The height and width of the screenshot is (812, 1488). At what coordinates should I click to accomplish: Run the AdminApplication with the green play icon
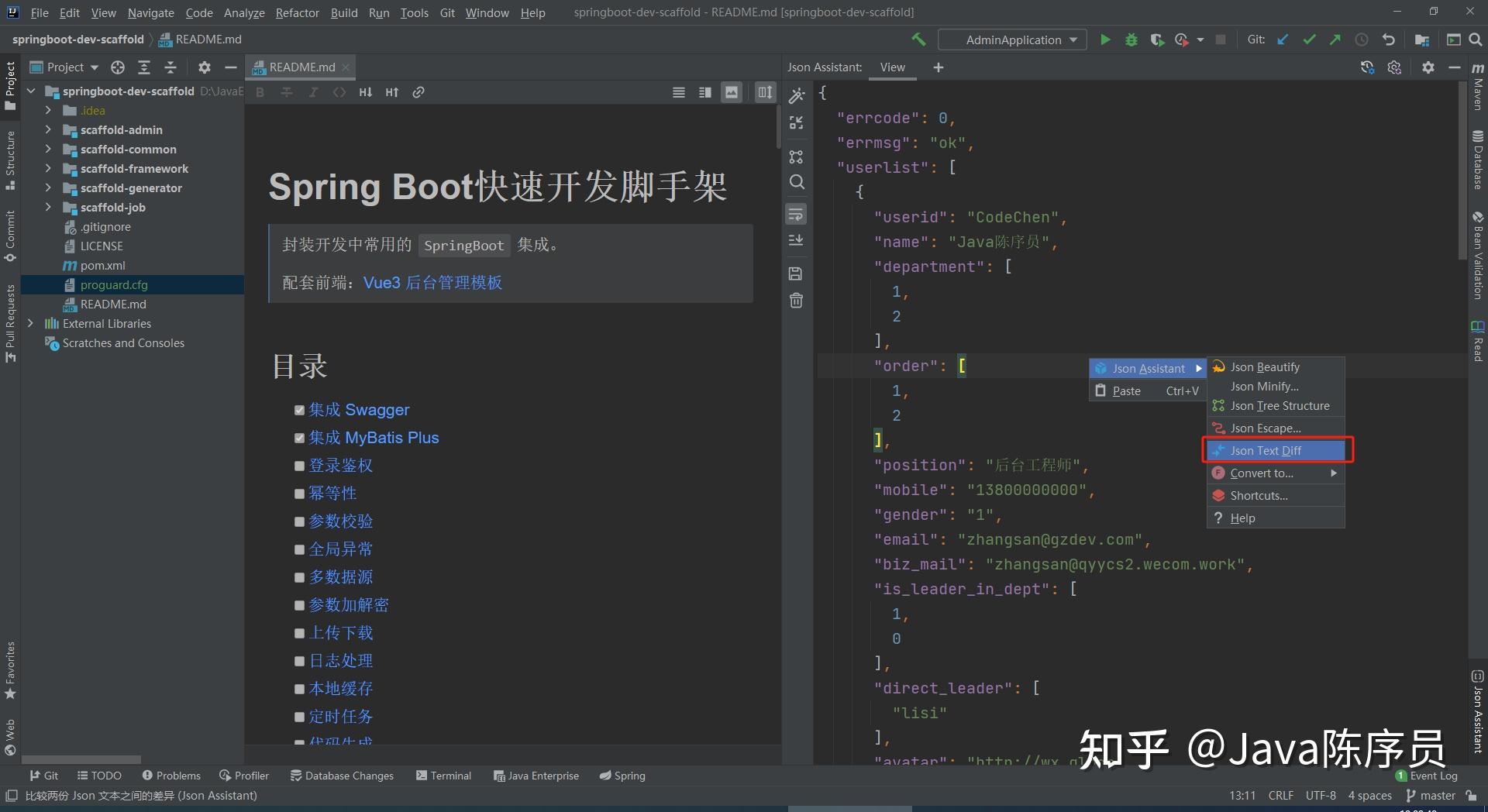[1105, 39]
